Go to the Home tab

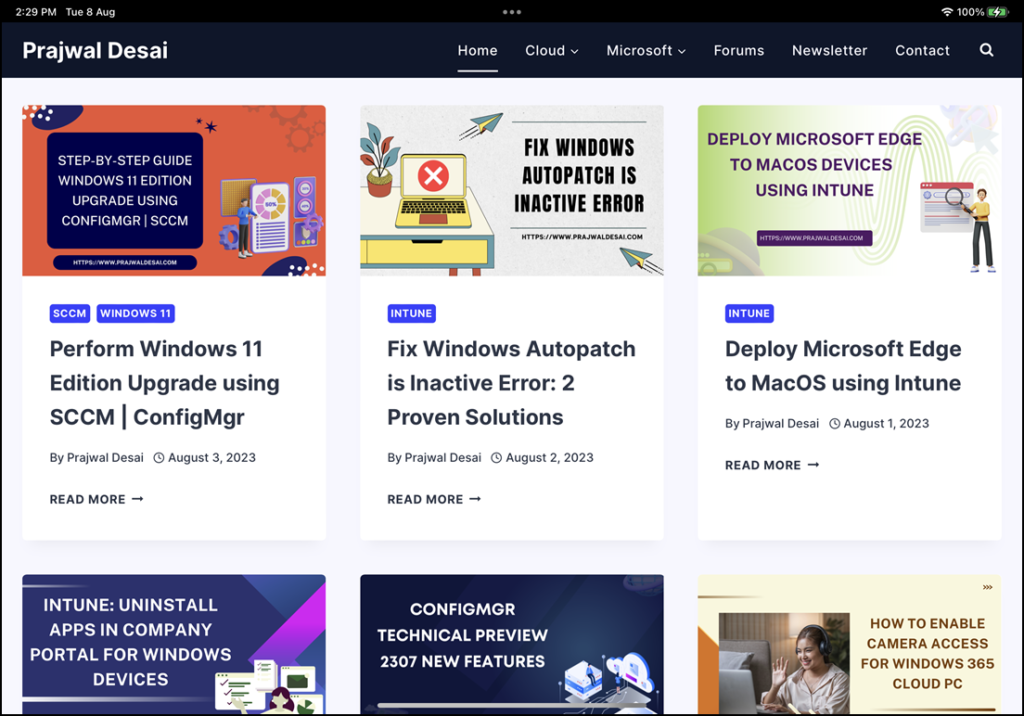pos(477,50)
